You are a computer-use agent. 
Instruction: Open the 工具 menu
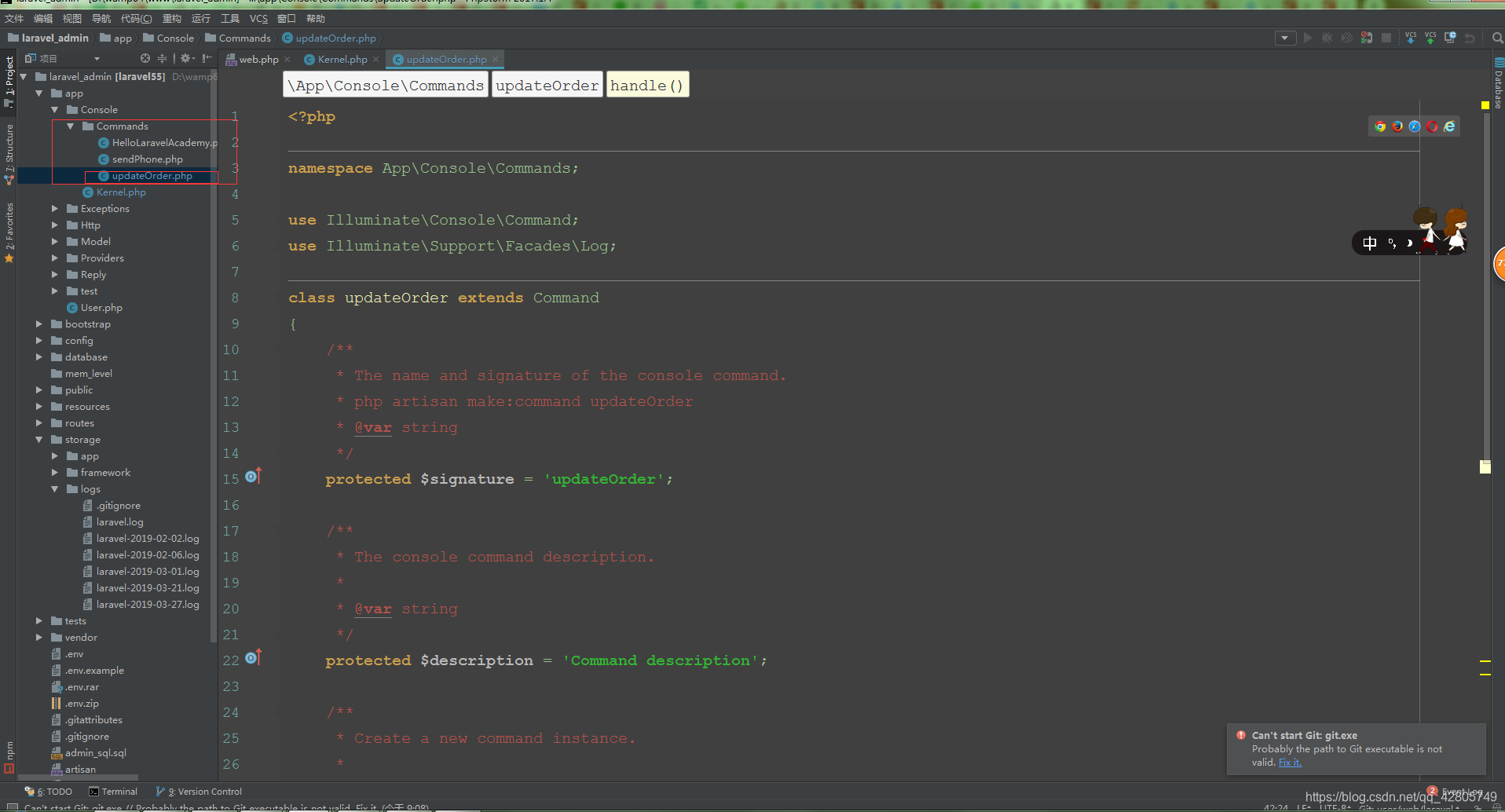point(230,18)
